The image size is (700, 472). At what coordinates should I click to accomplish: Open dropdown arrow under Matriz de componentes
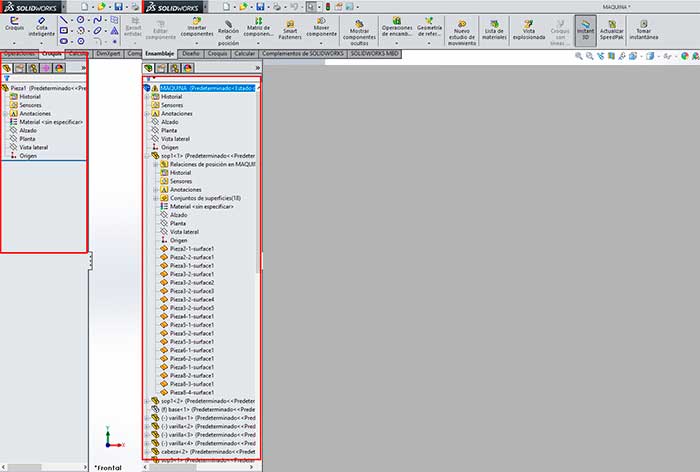click(x=258, y=43)
